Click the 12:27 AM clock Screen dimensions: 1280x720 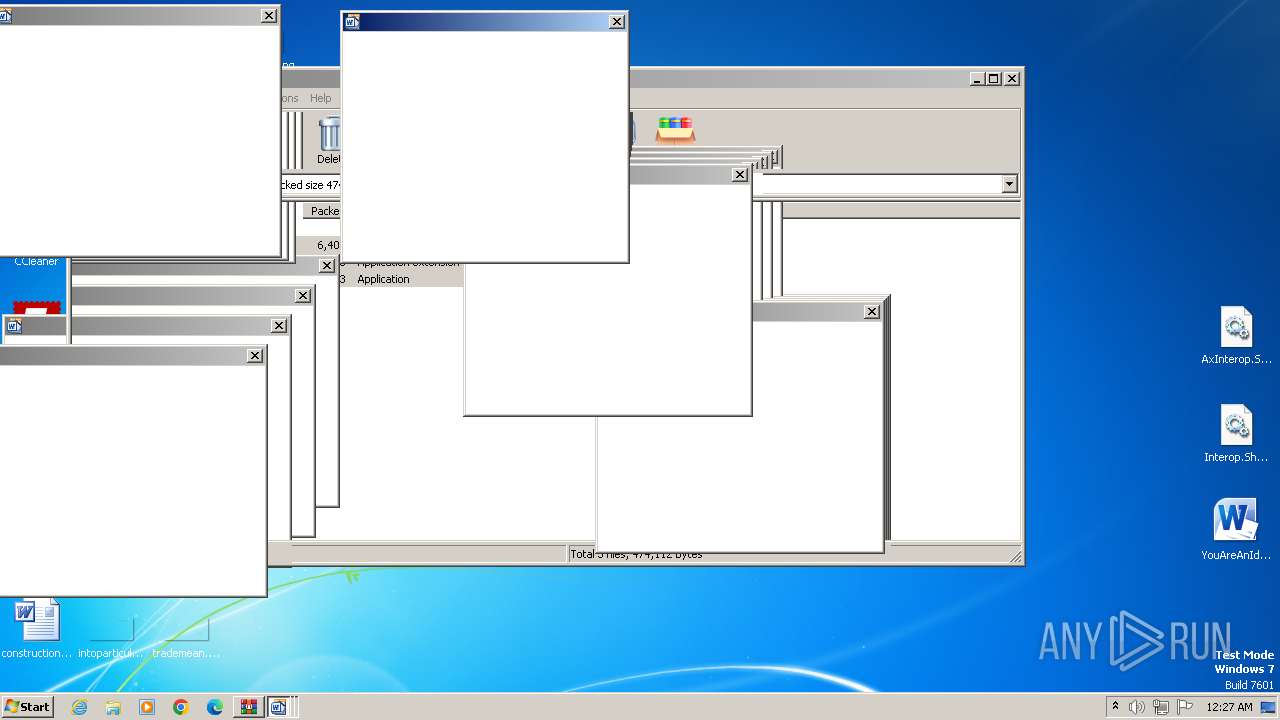coord(1229,707)
